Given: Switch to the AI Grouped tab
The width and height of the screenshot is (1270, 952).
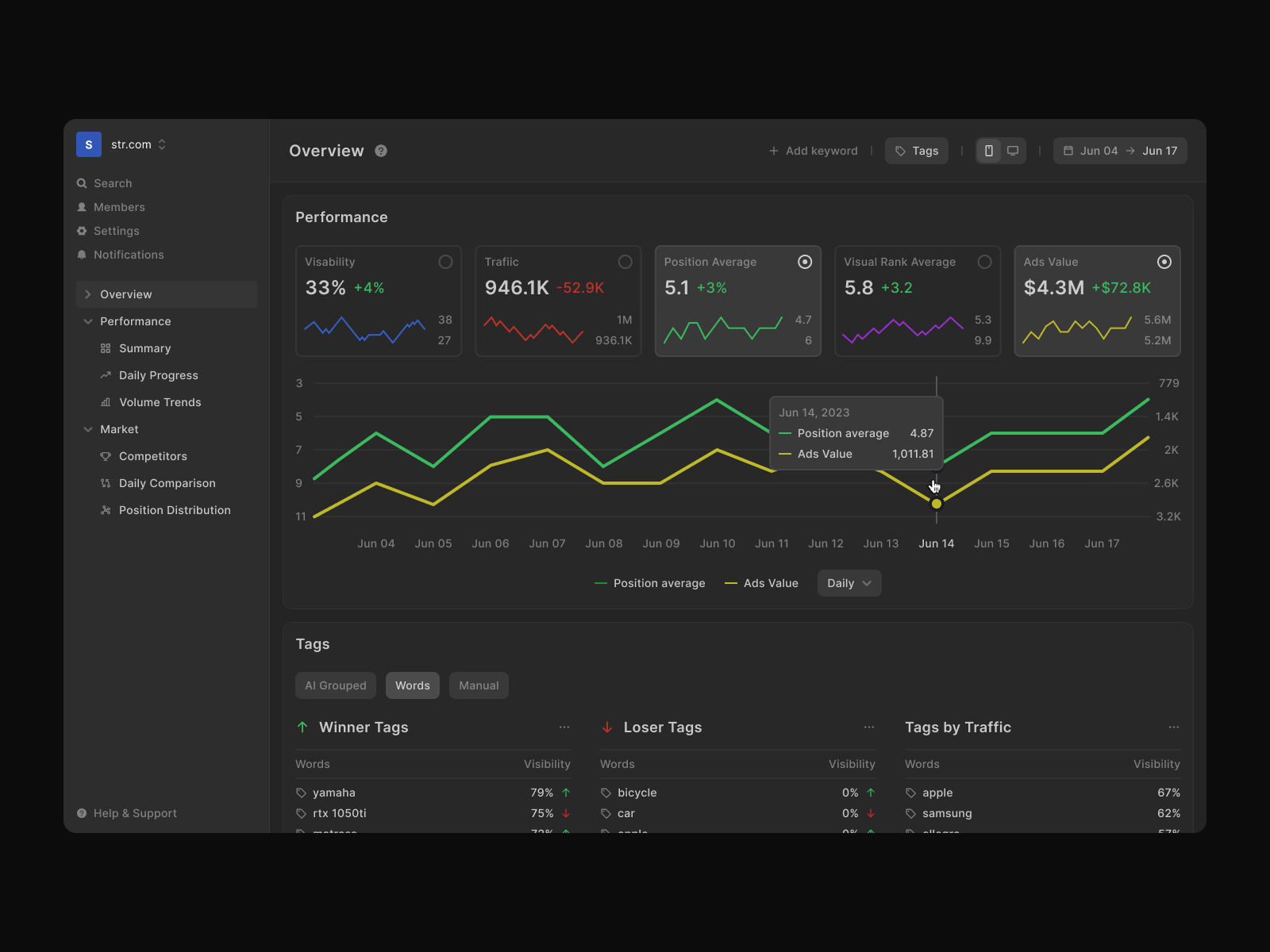Looking at the screenshot, I should [335, 685].
